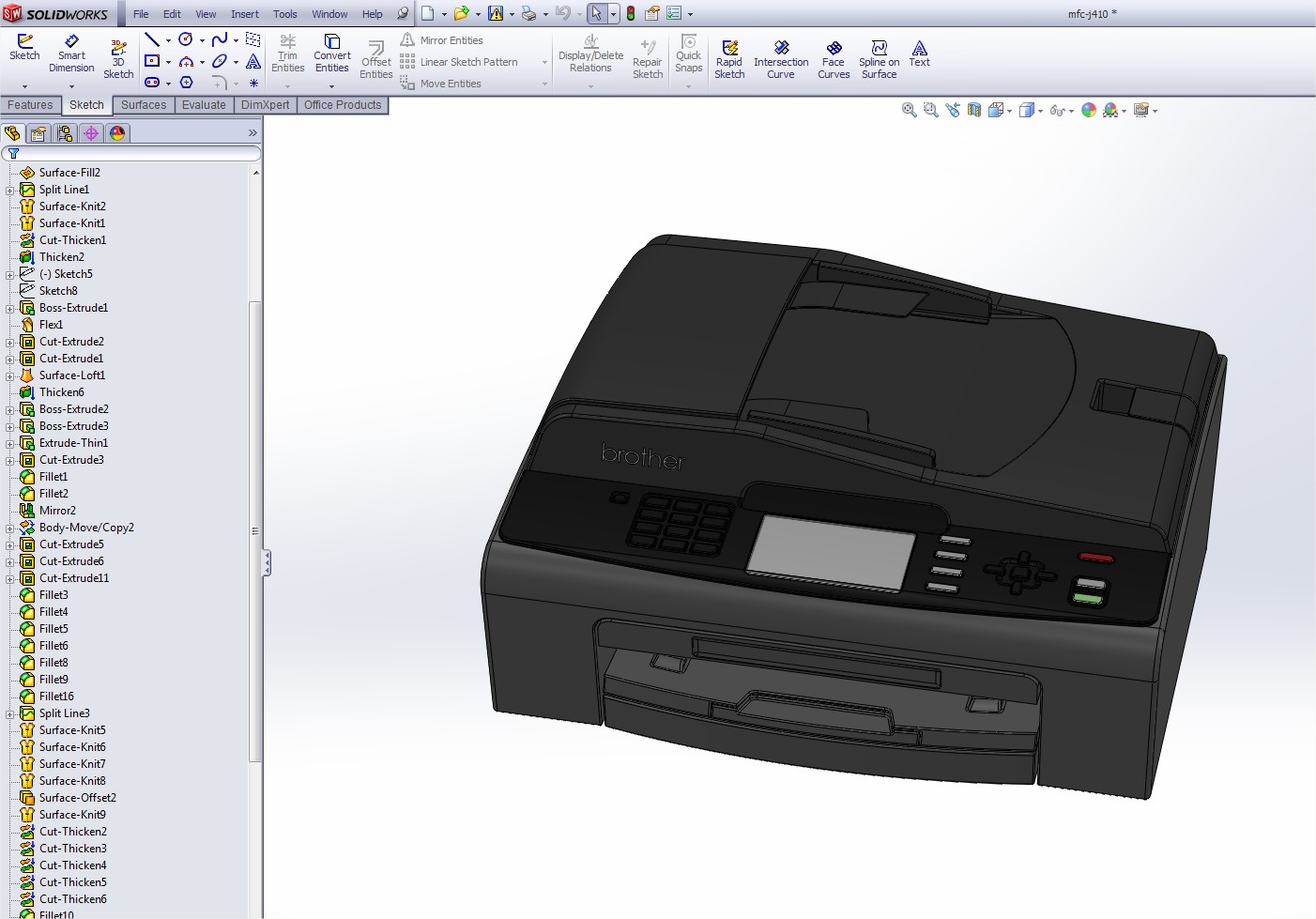Open the Edit Appearance color ball
Viewport: 1316px width, 919px height.
[x=1089, y=110]
